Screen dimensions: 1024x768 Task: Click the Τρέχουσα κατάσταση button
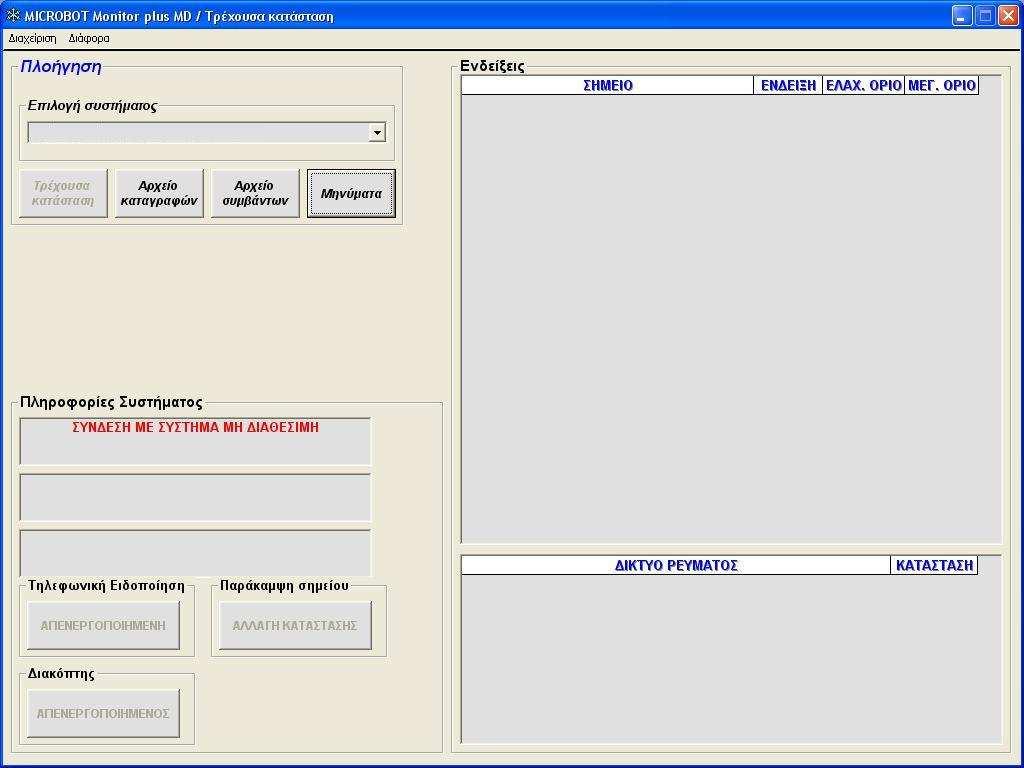click(63, 193)
